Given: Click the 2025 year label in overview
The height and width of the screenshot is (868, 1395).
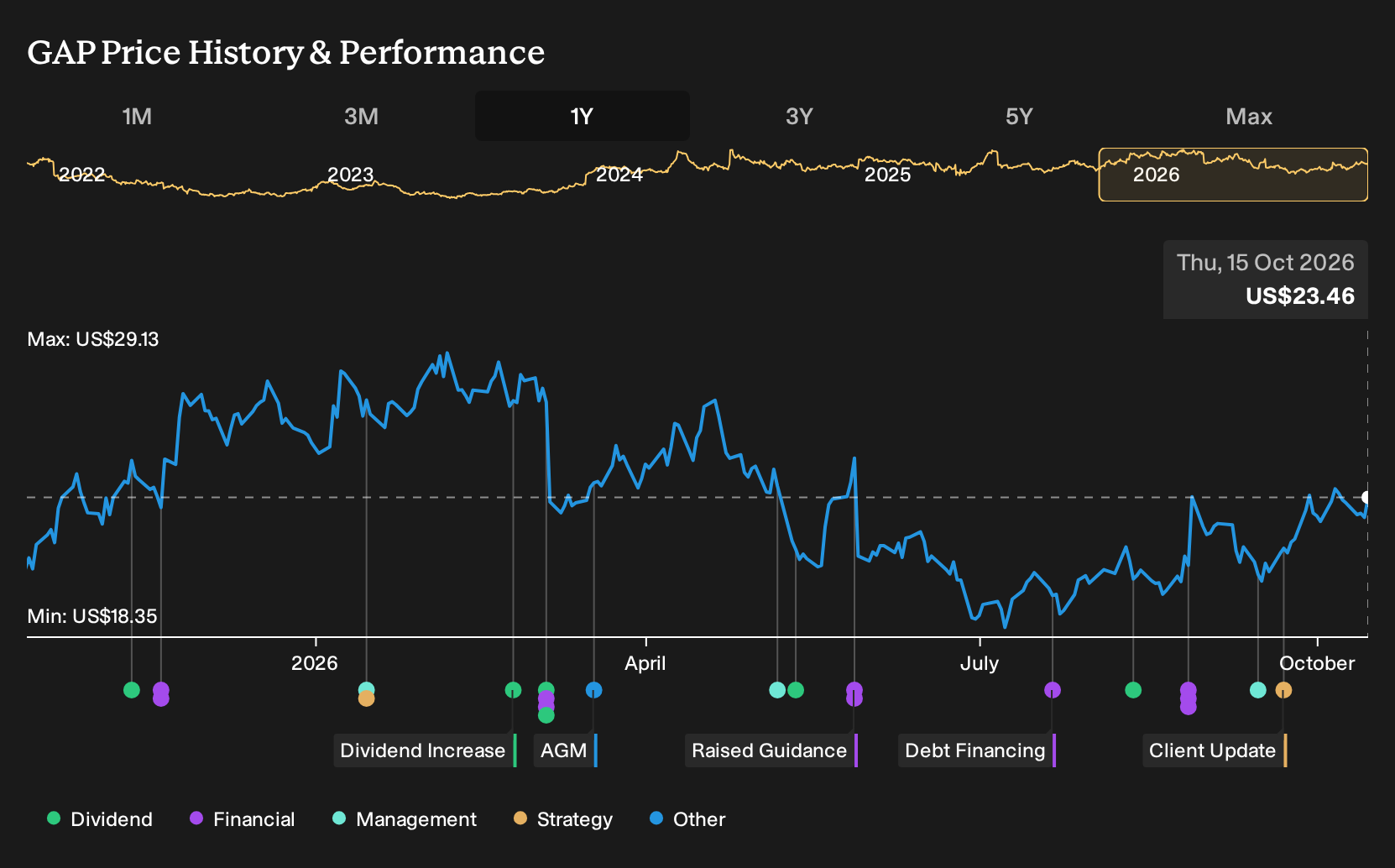Looking at the screenshot, I should pyautogui.click(x=888, y=175).
